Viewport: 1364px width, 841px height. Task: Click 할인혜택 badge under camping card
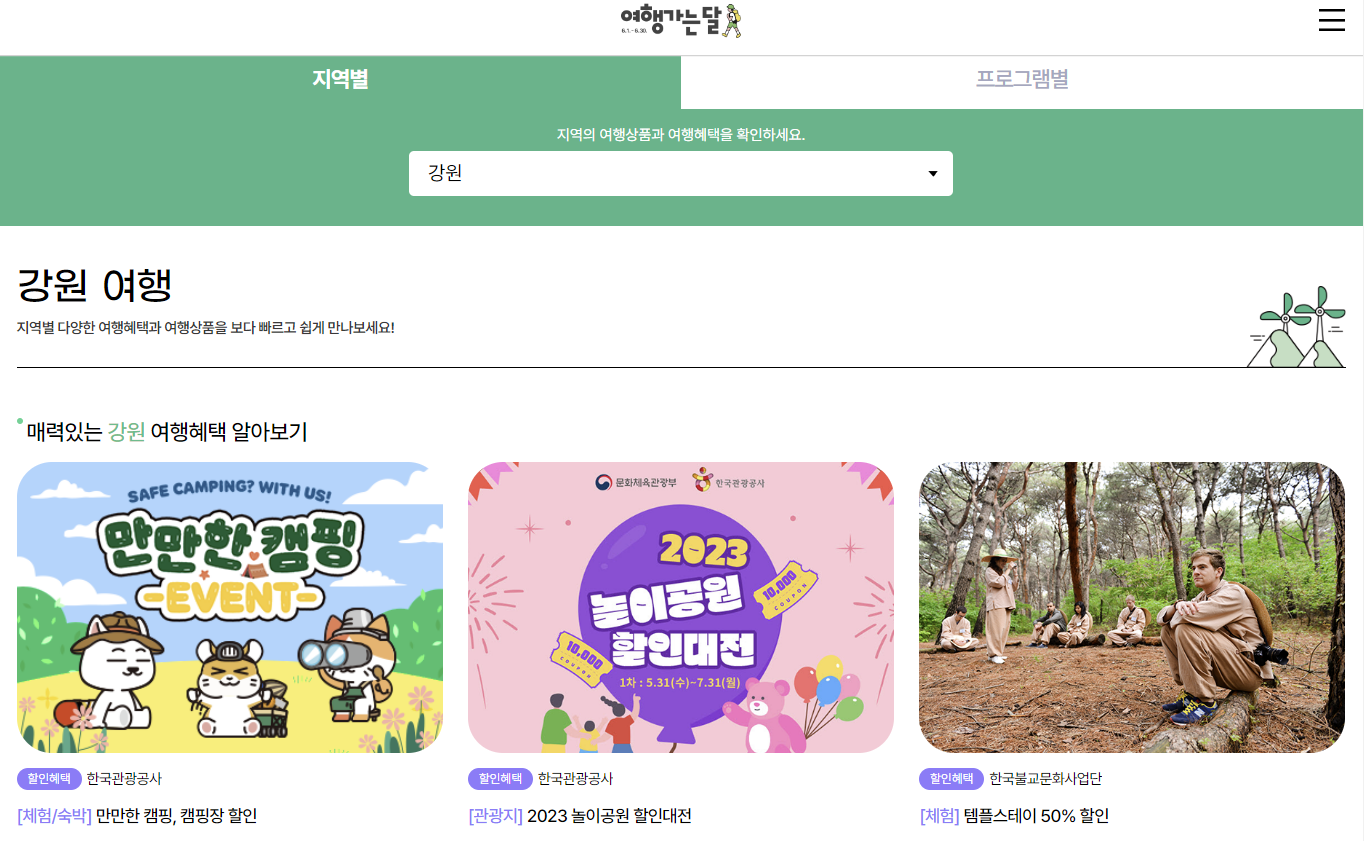click(50, 779)
